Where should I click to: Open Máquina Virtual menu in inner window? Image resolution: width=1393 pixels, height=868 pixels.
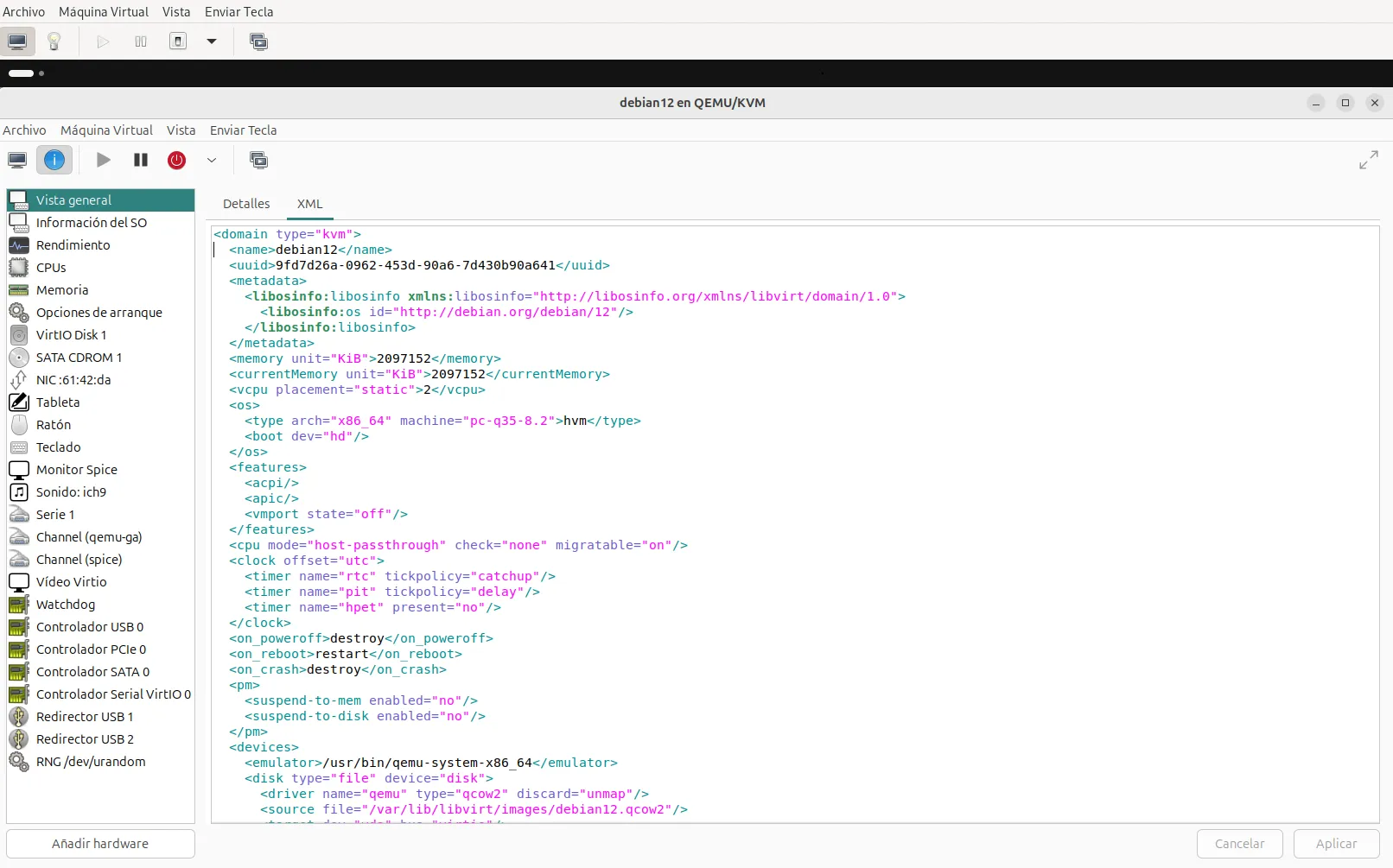(x=106, y=130)
